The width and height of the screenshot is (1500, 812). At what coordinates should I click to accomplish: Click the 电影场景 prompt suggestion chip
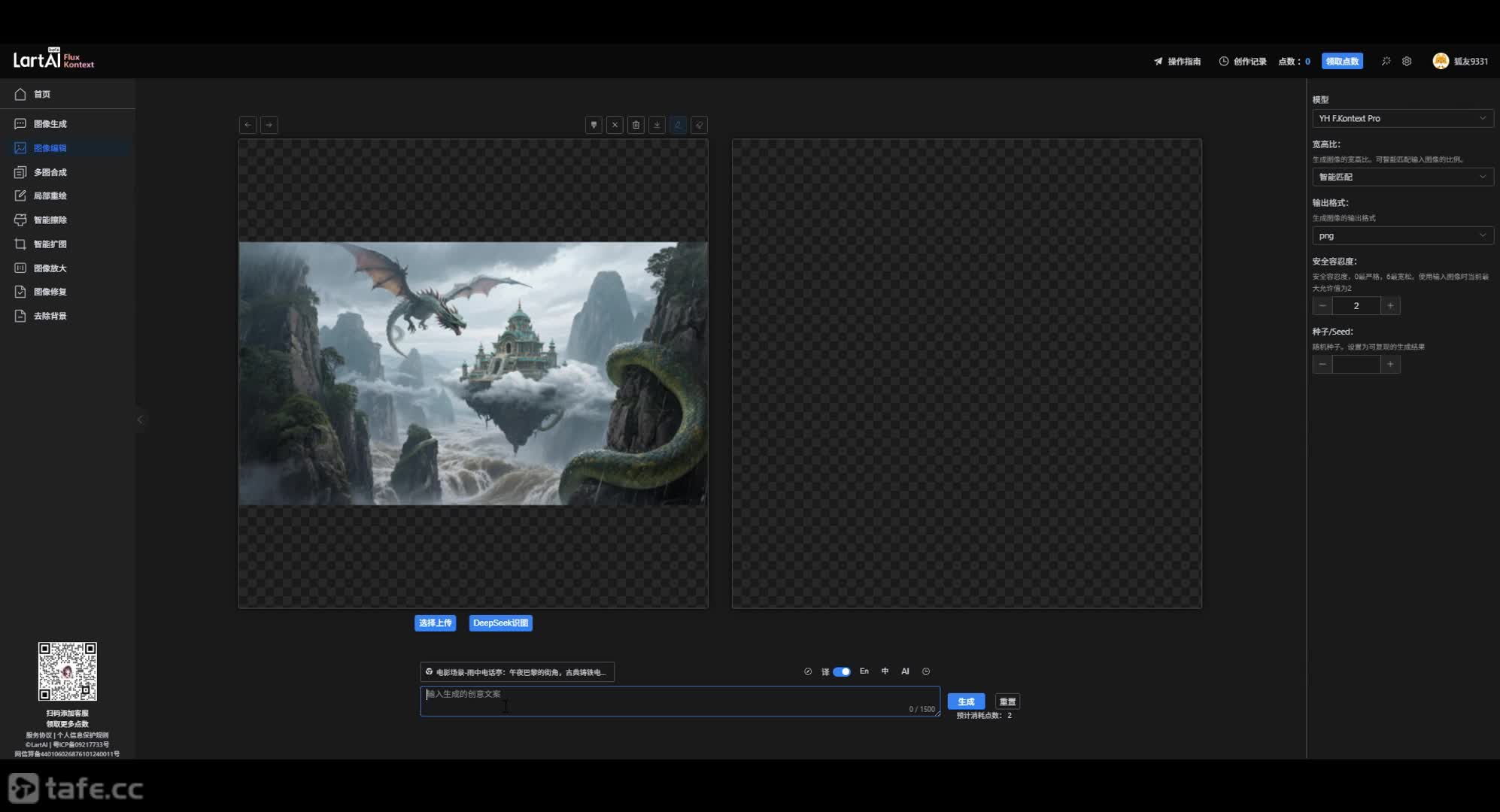tap(517, 672)
